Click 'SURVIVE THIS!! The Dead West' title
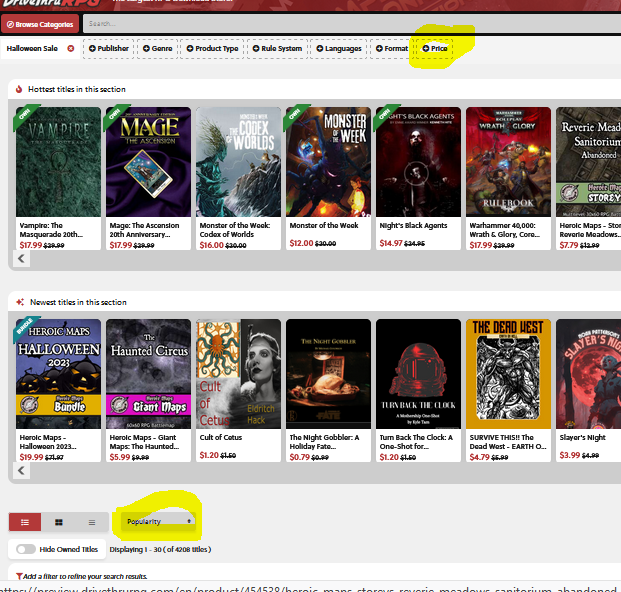621x592 pixels. tap(508, 442)
